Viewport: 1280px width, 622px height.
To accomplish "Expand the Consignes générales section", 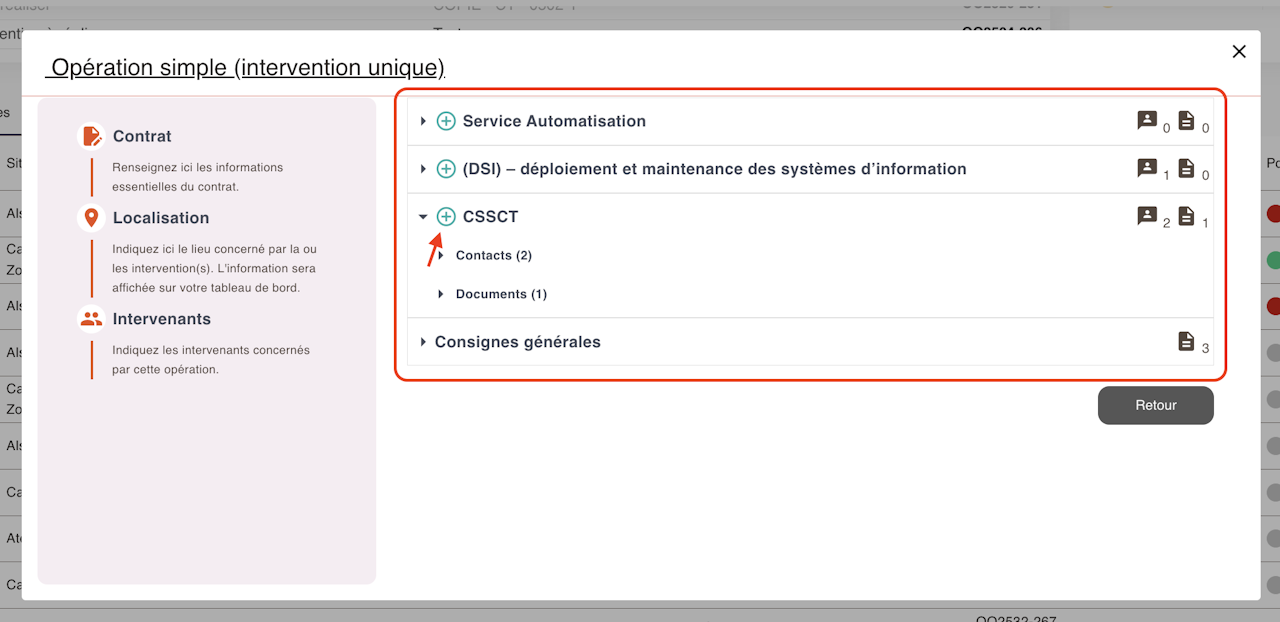I will pyautogui.click(x=423, y=342).
